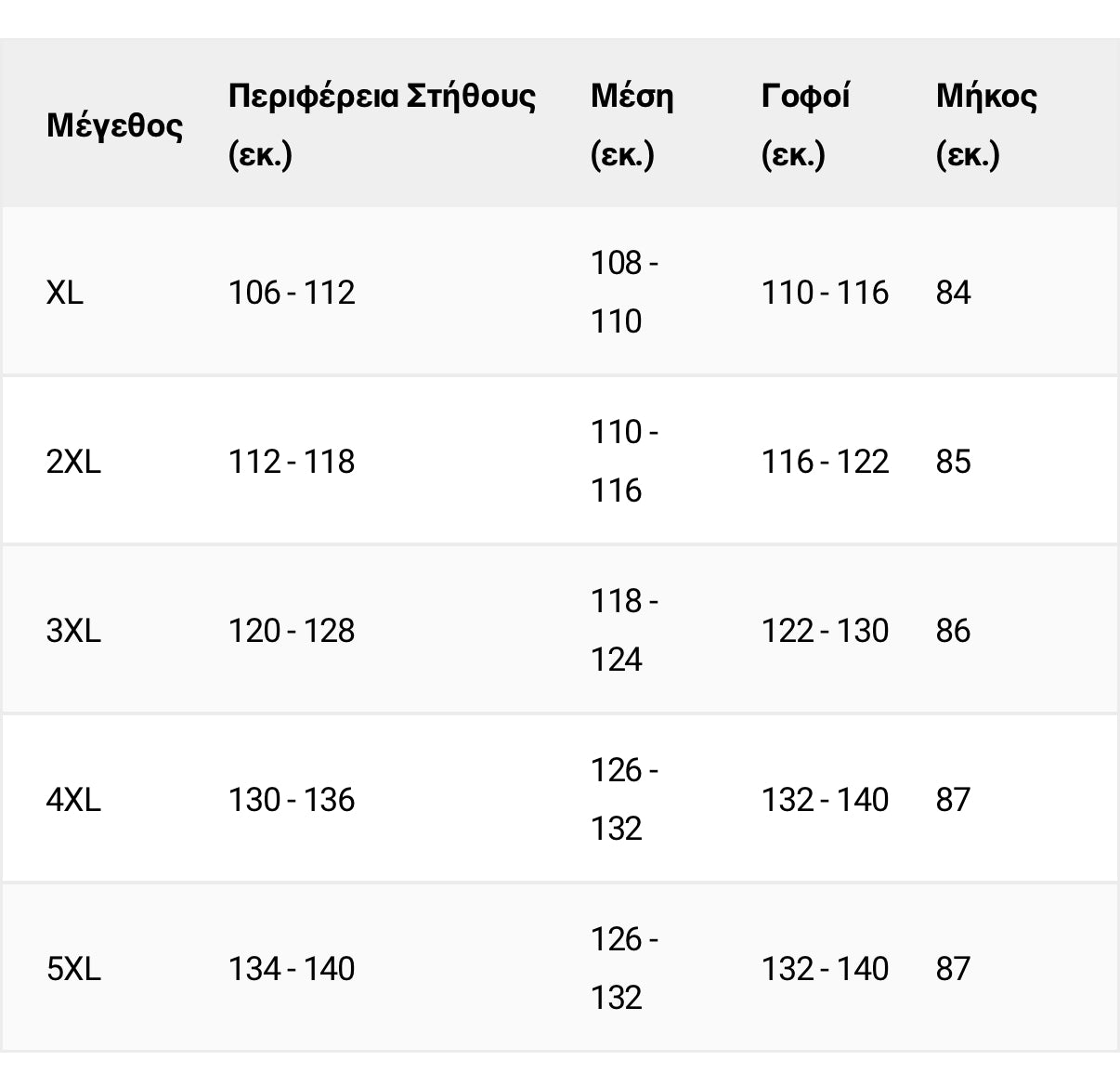The height and width of the screenshot is (1086, 1120).
Task: Select the XL size cell
Action: (x=64, y=293)
